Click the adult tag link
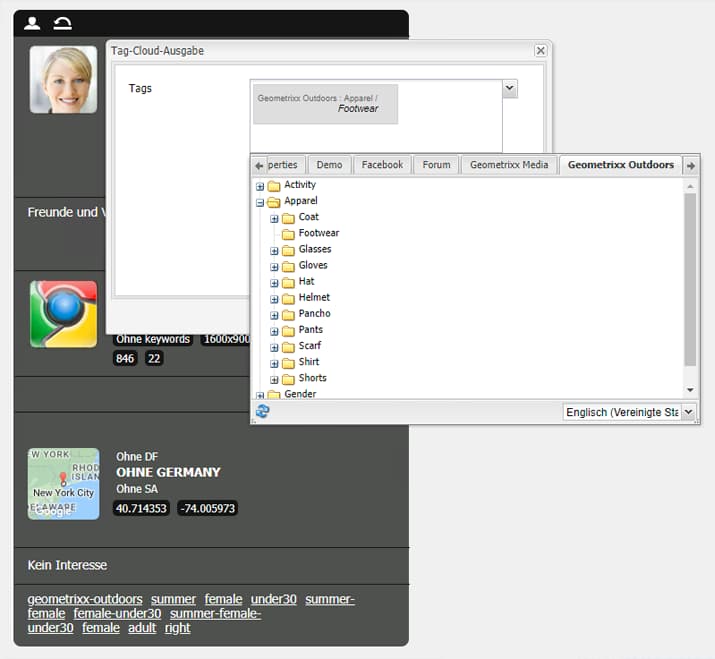The height and width of the screenshot is (659, 715). tap(142, 628)
